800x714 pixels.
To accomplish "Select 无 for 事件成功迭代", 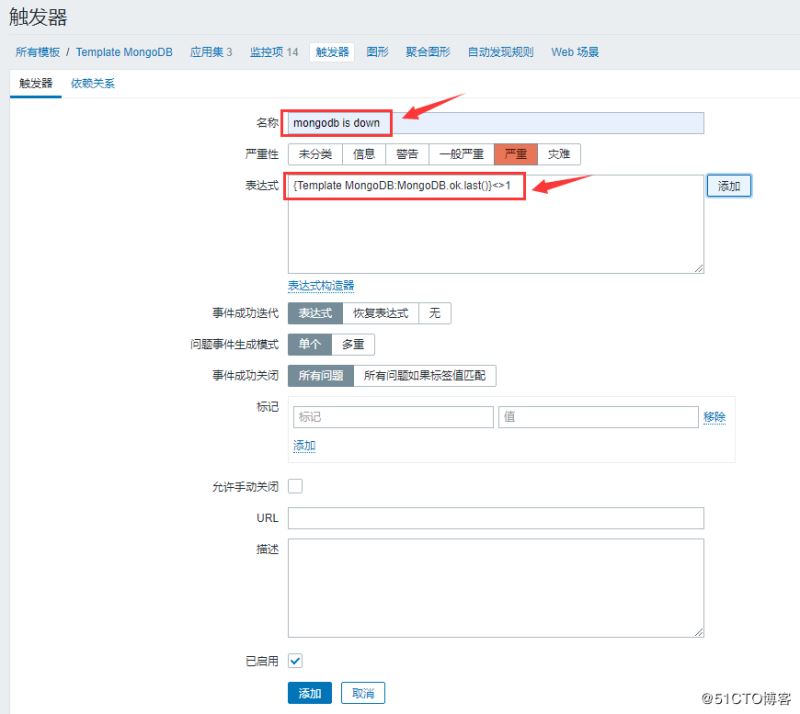I will pos(435,312).
